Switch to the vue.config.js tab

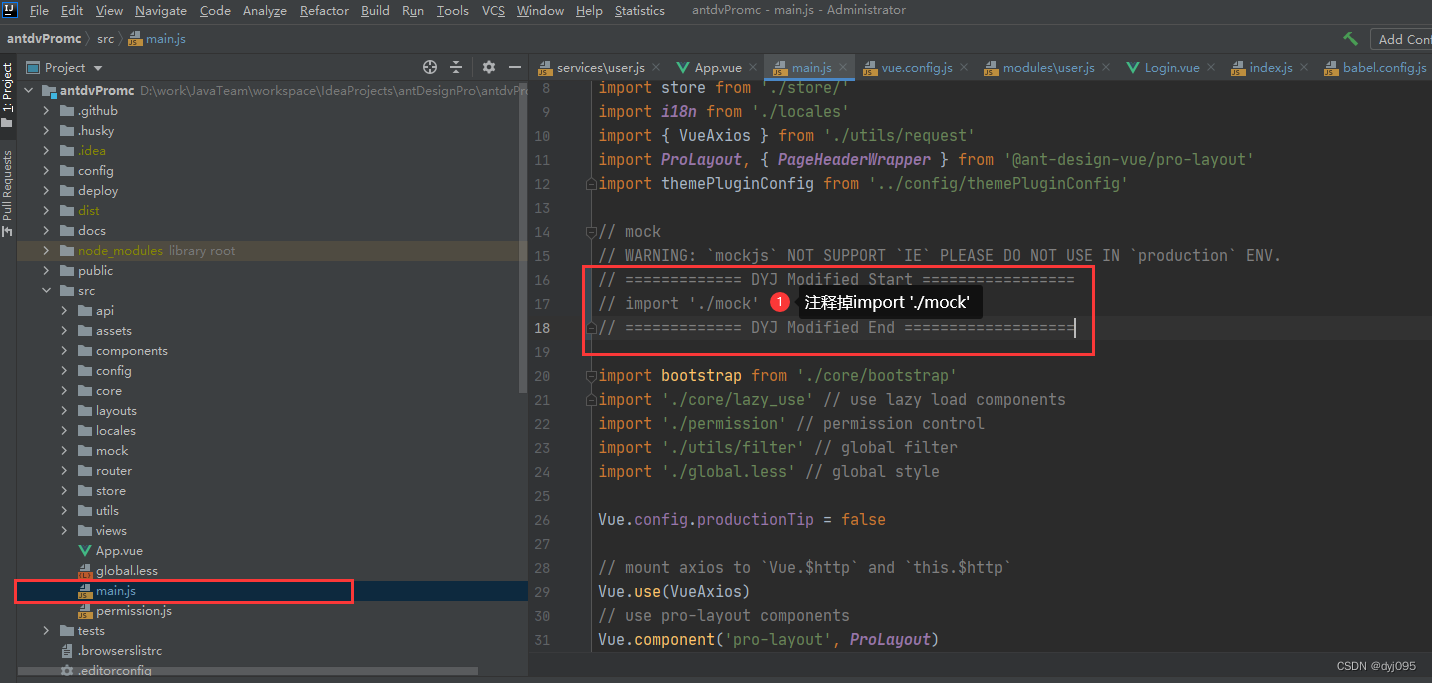pos(915,68)
